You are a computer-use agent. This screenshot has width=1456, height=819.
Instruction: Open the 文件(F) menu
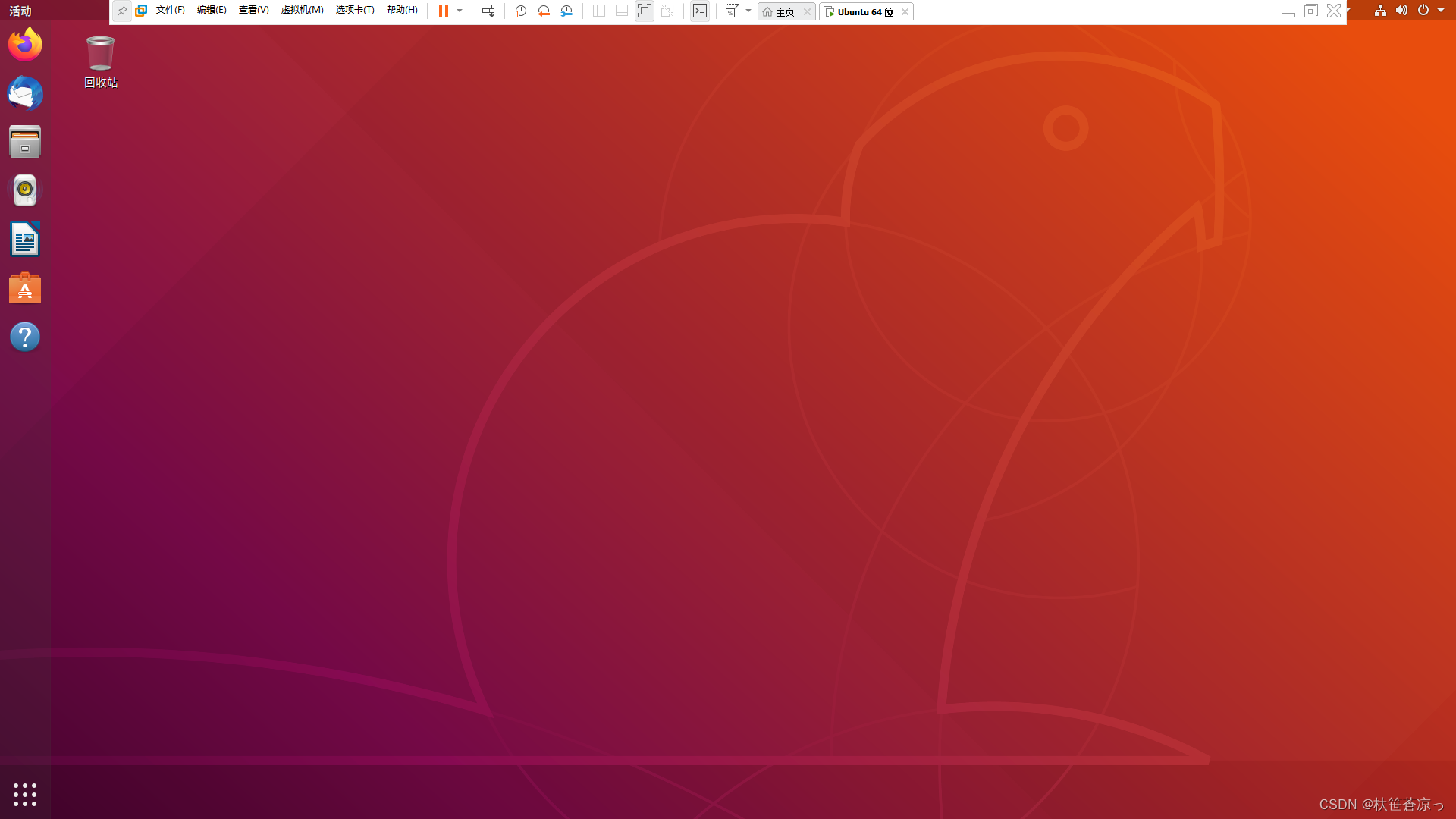170,11
